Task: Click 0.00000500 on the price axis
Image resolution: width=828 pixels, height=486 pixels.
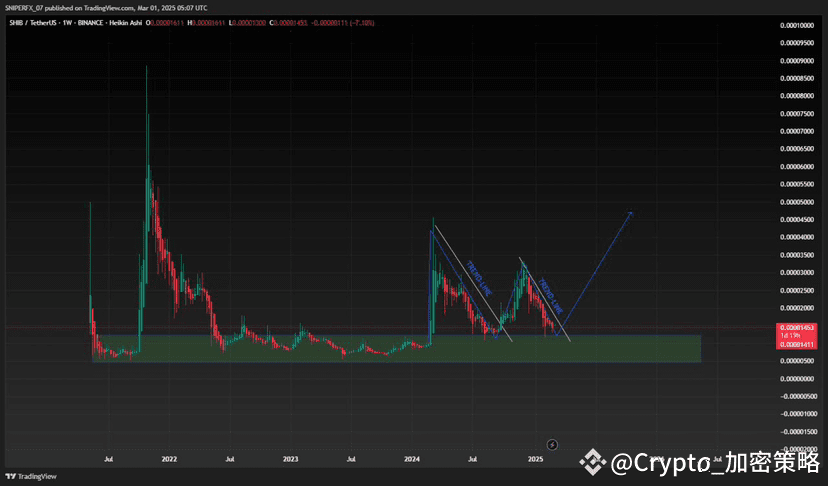Action: point(797,361)
